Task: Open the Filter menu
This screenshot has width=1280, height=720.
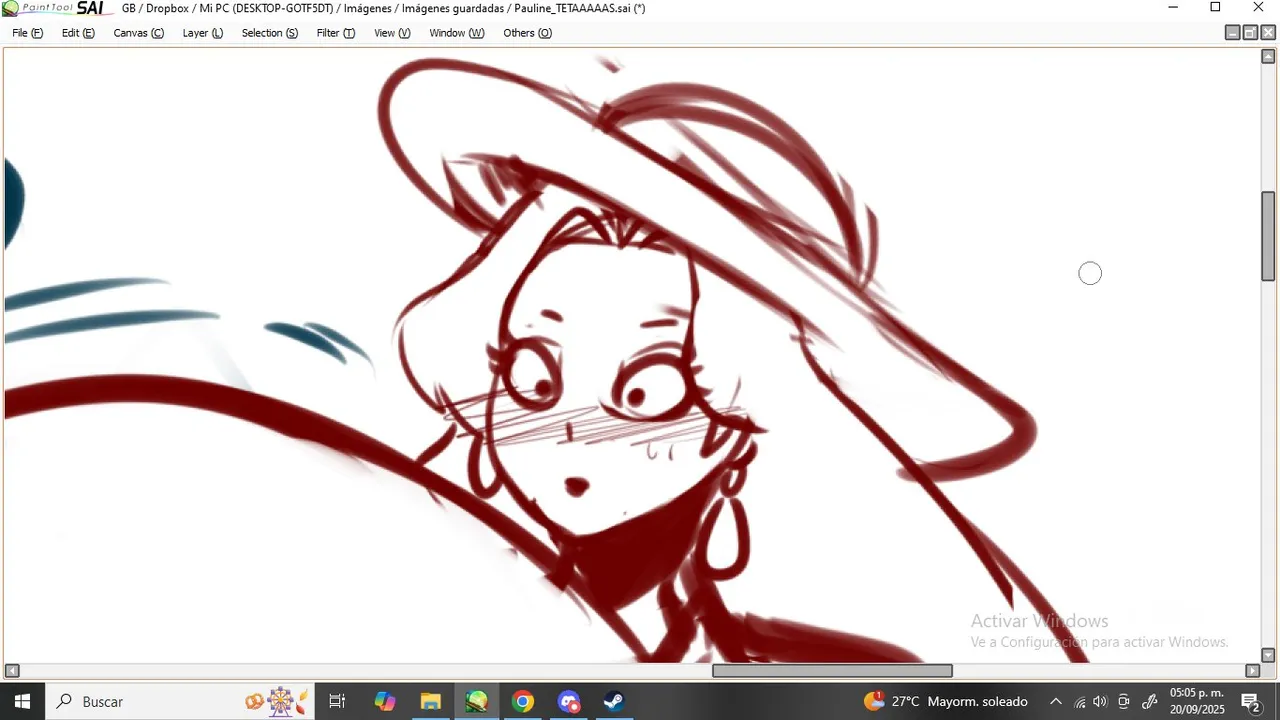Action: coord(335,33)
